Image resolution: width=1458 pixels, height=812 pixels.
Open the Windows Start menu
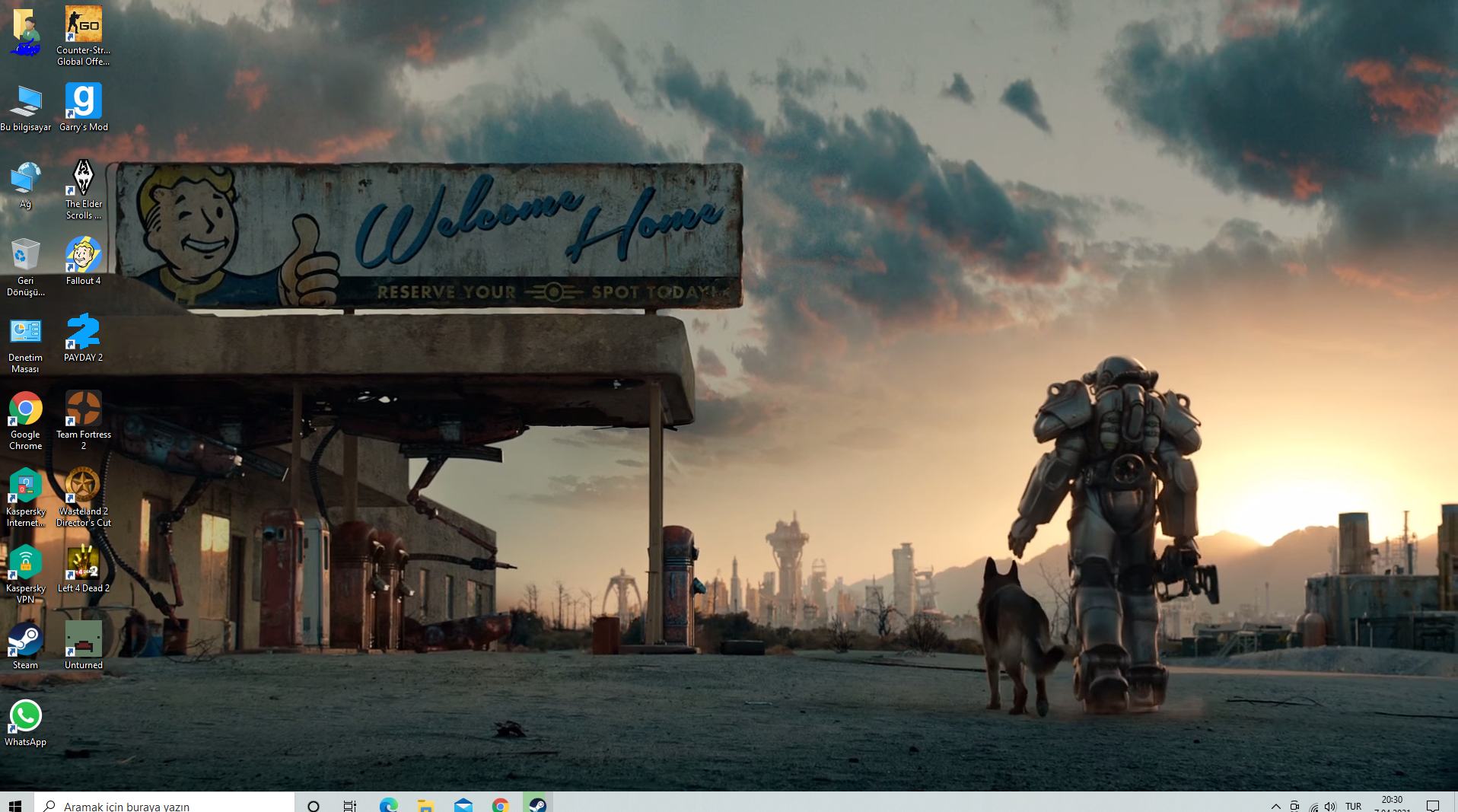coord(15,805)
